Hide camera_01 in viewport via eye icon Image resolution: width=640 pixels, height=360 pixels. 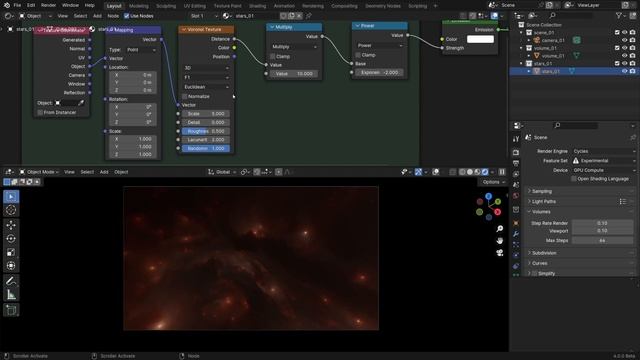[x=624, y=40]
